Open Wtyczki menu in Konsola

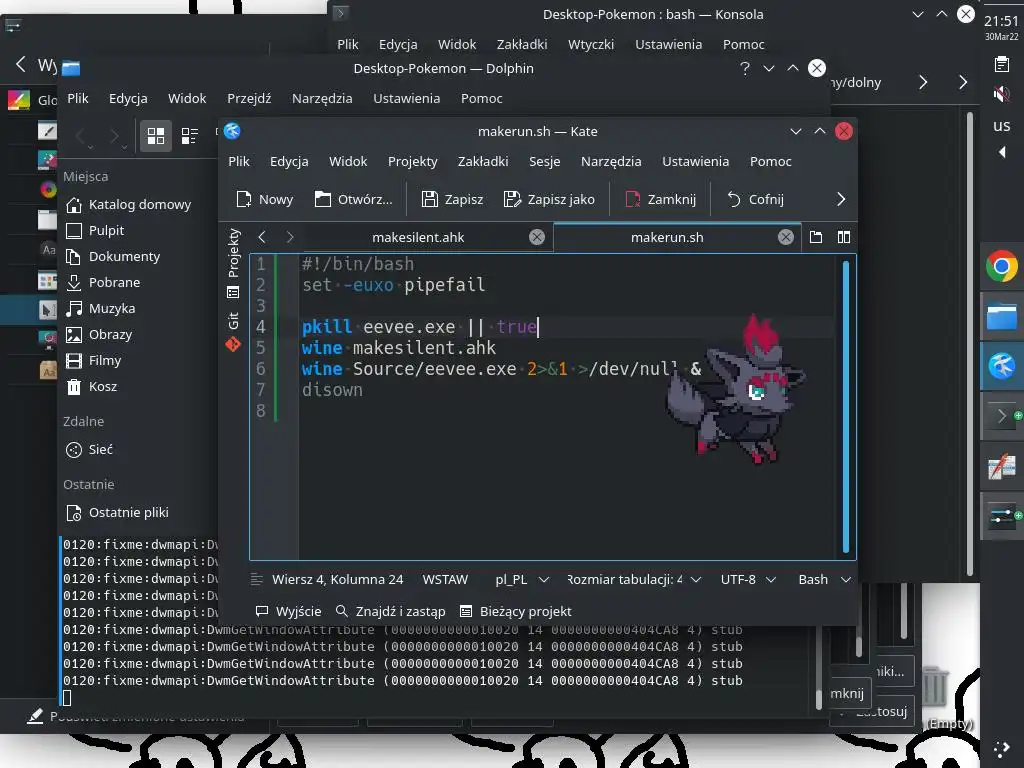click(x=591, y=44)
